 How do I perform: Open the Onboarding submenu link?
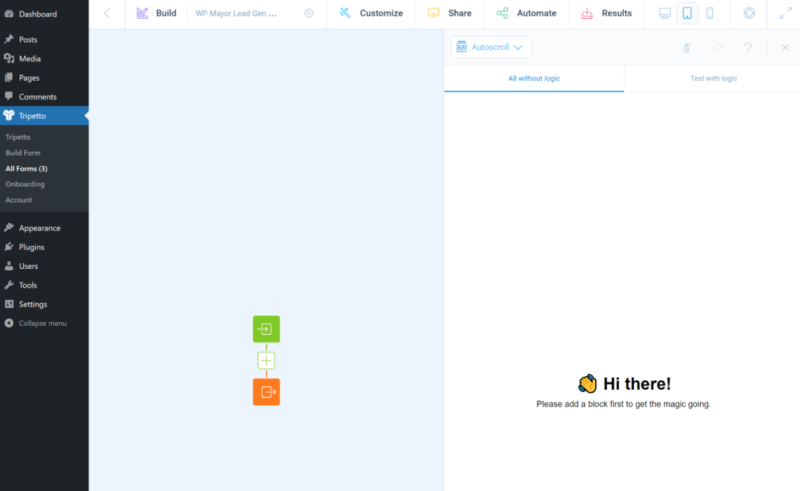[25, 184]
